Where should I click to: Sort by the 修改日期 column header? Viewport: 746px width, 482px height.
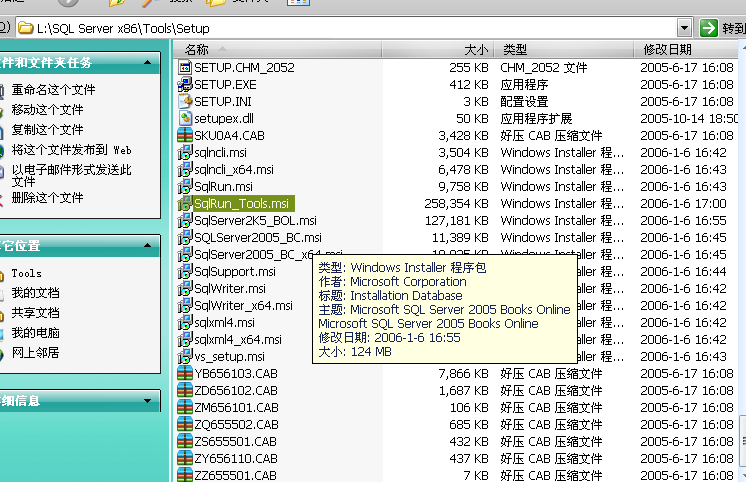pyautogui.click(x=667, y=49)
